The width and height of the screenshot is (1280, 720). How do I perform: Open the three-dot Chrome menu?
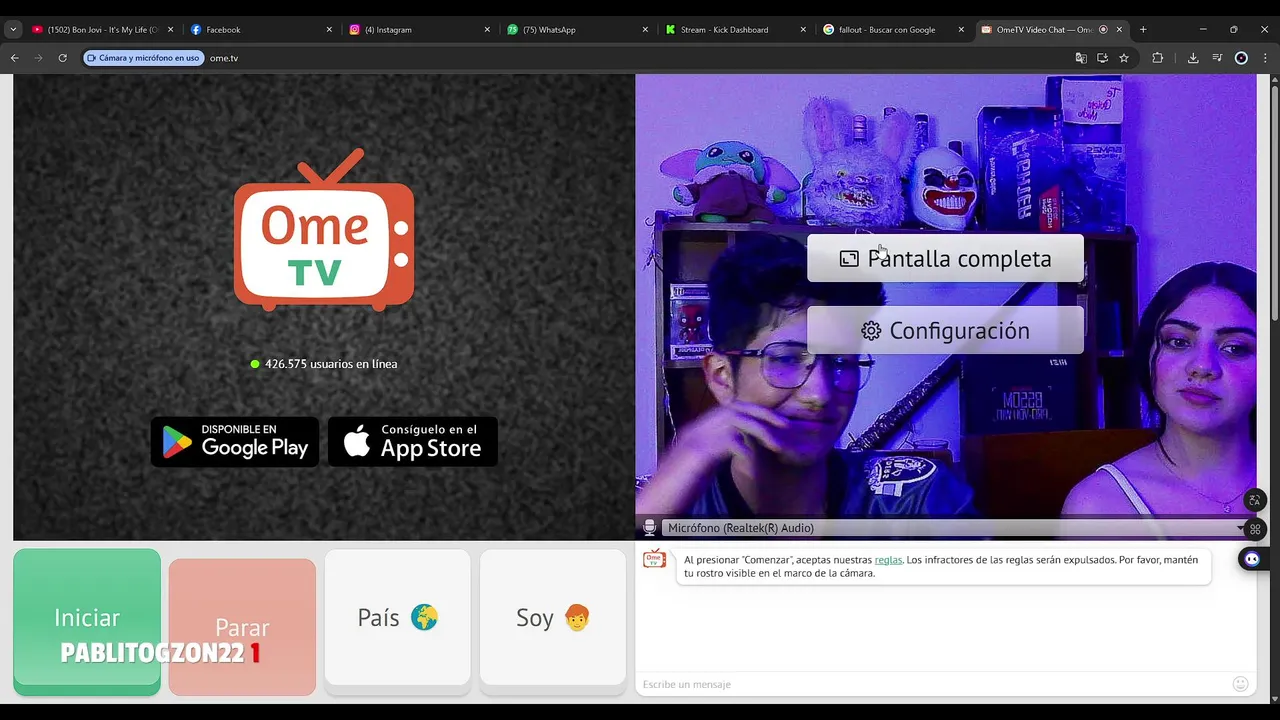pos(1265,58)
